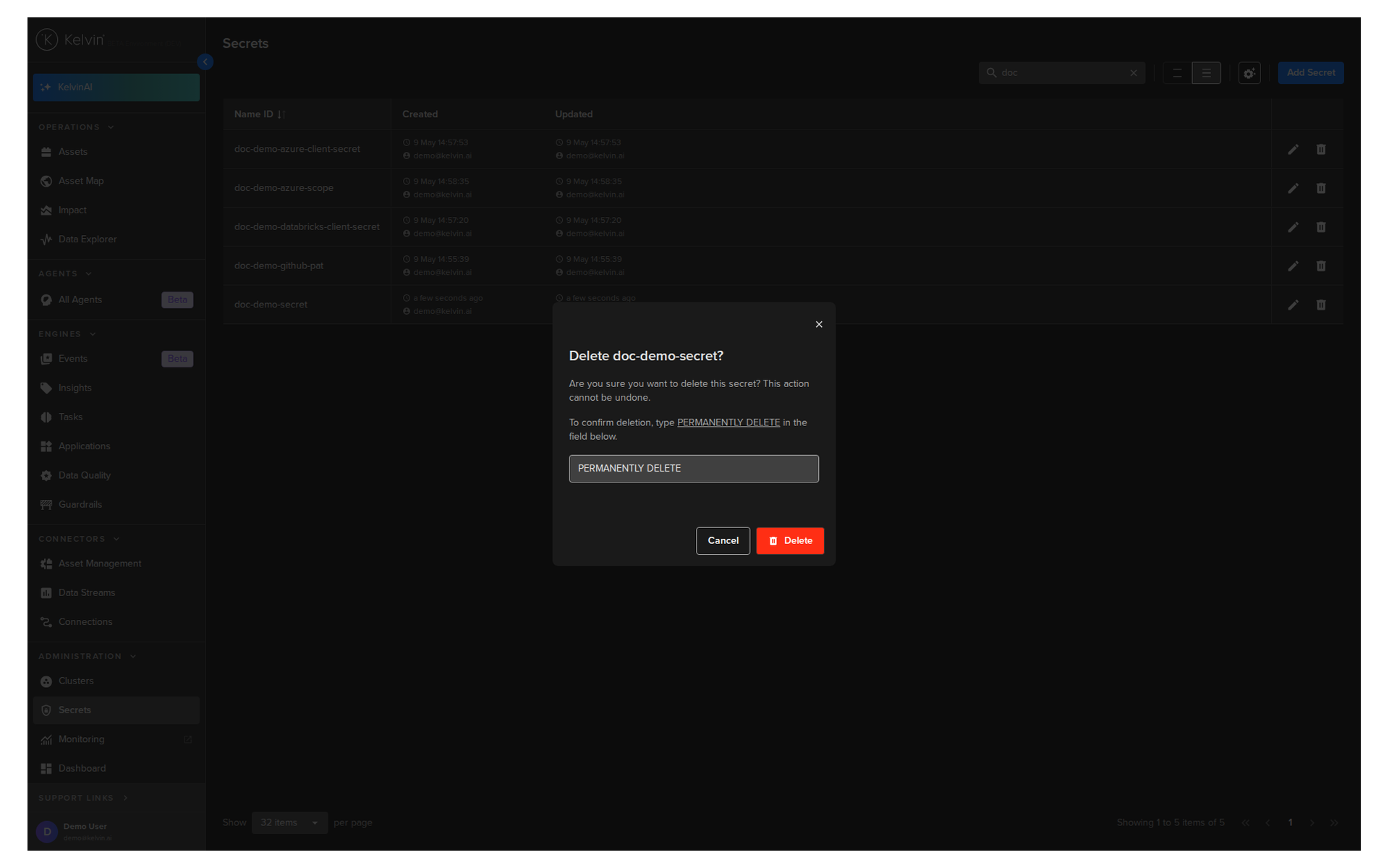This screenshot has width=1389, height=868.
Task: Open KelvinAI from the sidebar
Action: [116, 87]
